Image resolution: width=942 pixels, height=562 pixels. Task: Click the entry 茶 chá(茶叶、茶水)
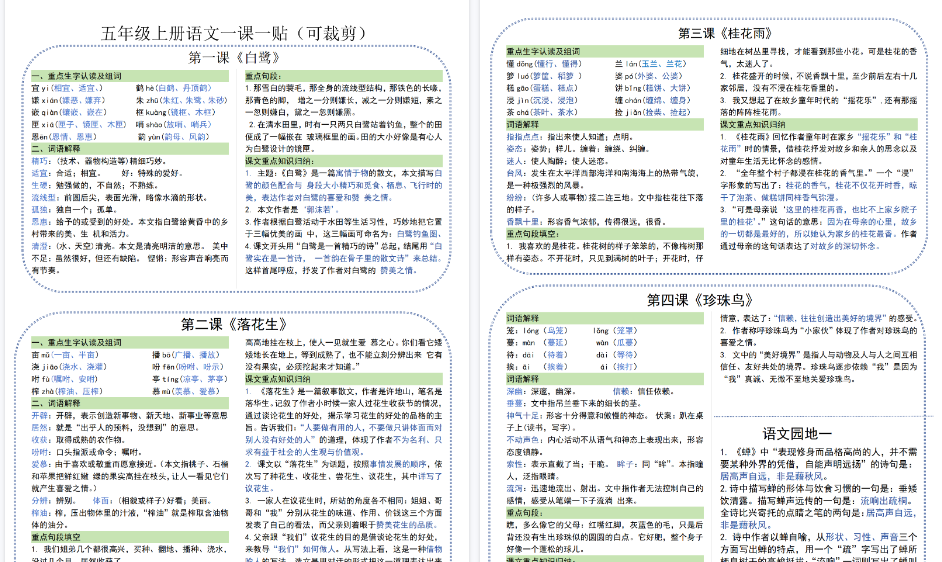pos(542,112)
